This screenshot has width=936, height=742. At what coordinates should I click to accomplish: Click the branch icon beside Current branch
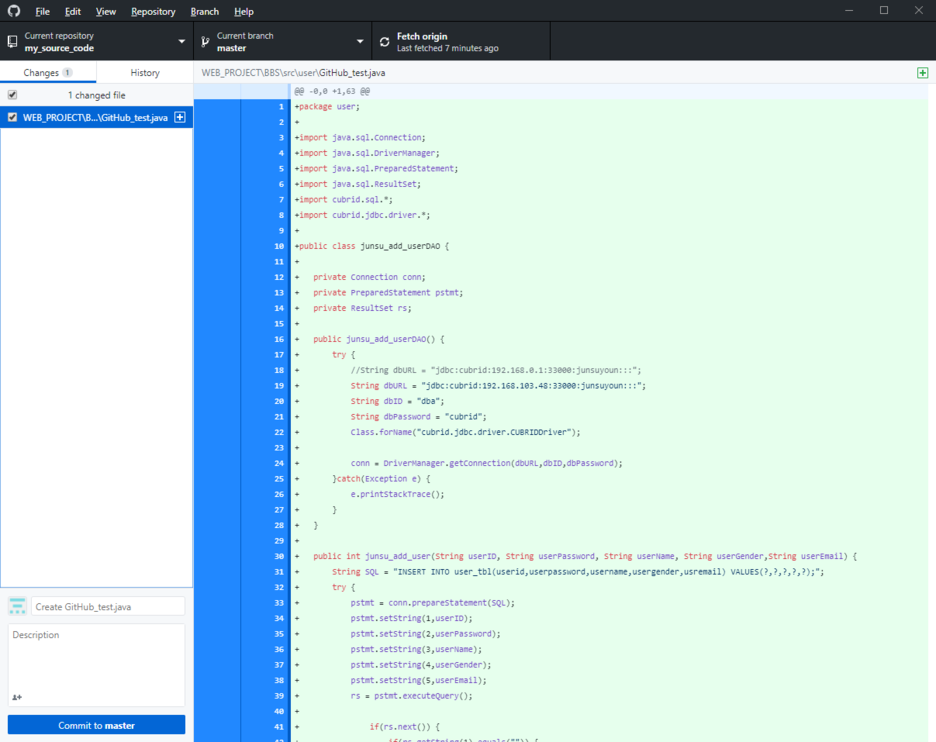[206, 41]
